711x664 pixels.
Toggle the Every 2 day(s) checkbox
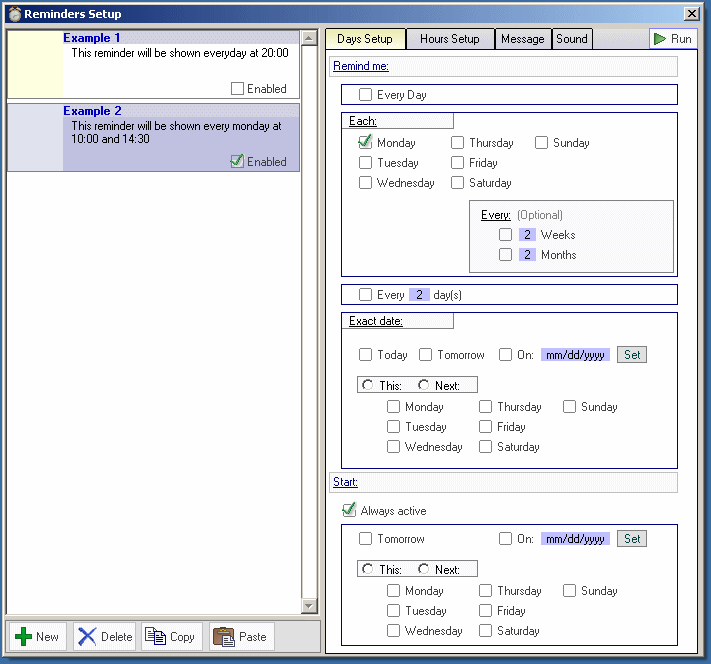tap(365, 295)
